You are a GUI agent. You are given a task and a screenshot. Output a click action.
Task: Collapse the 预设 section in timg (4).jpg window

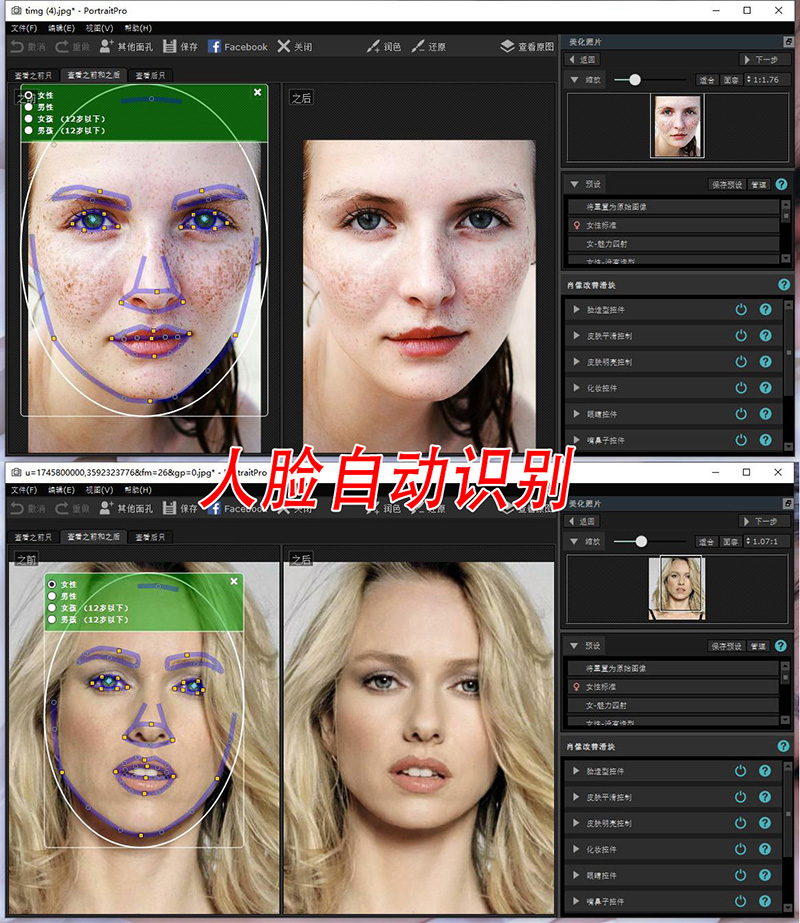[x=574, y=184]
